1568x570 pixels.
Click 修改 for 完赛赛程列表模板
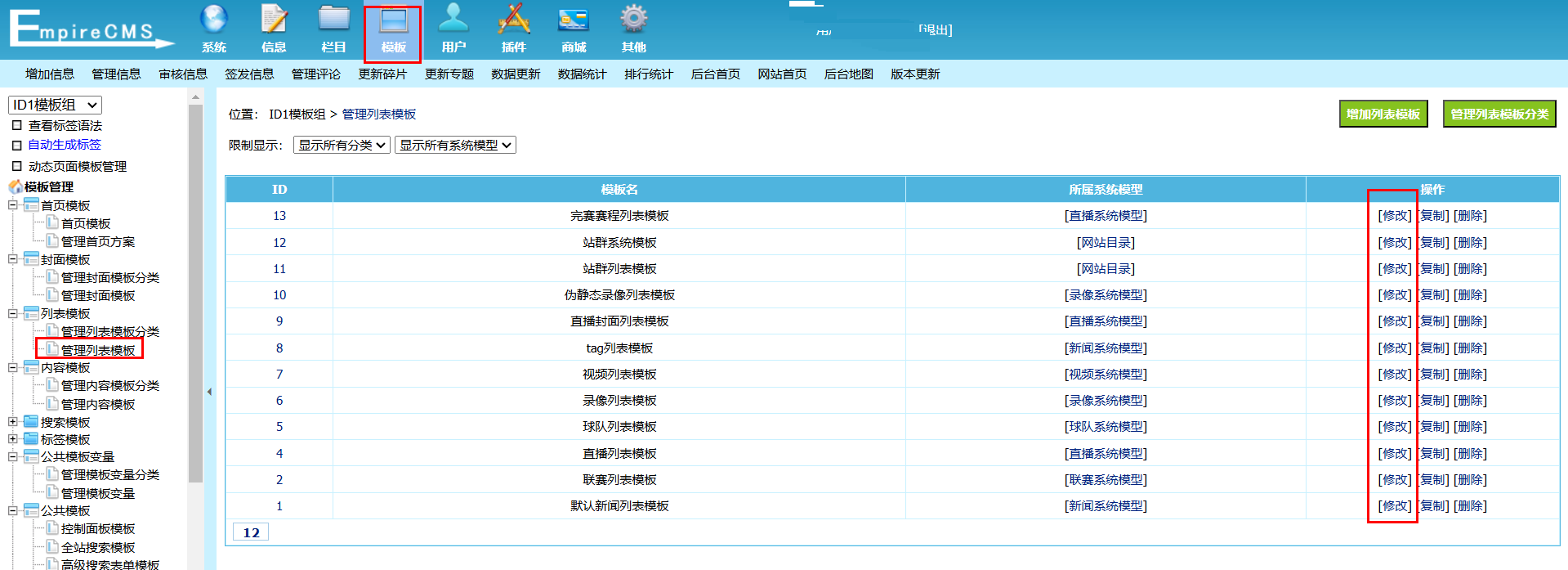1395,216
